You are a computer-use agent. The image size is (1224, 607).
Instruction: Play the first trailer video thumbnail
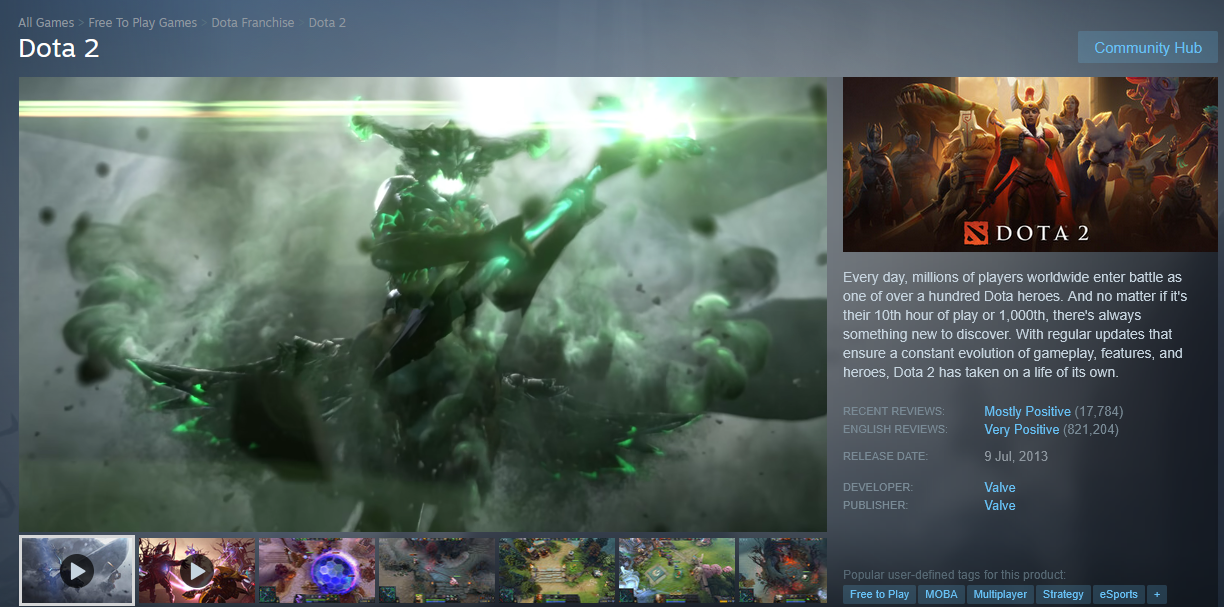point(77,570)
